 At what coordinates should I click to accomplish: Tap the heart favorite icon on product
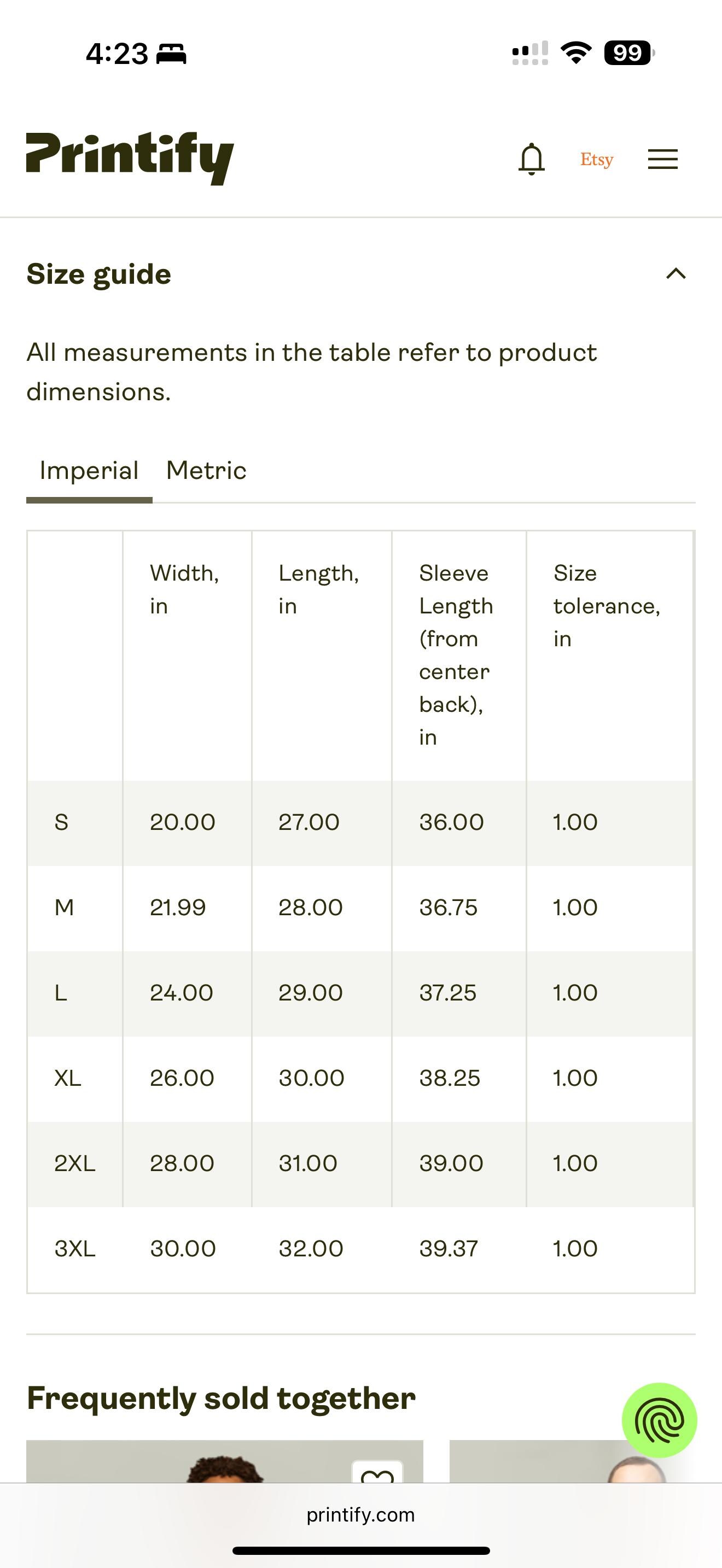[377, 1473]
